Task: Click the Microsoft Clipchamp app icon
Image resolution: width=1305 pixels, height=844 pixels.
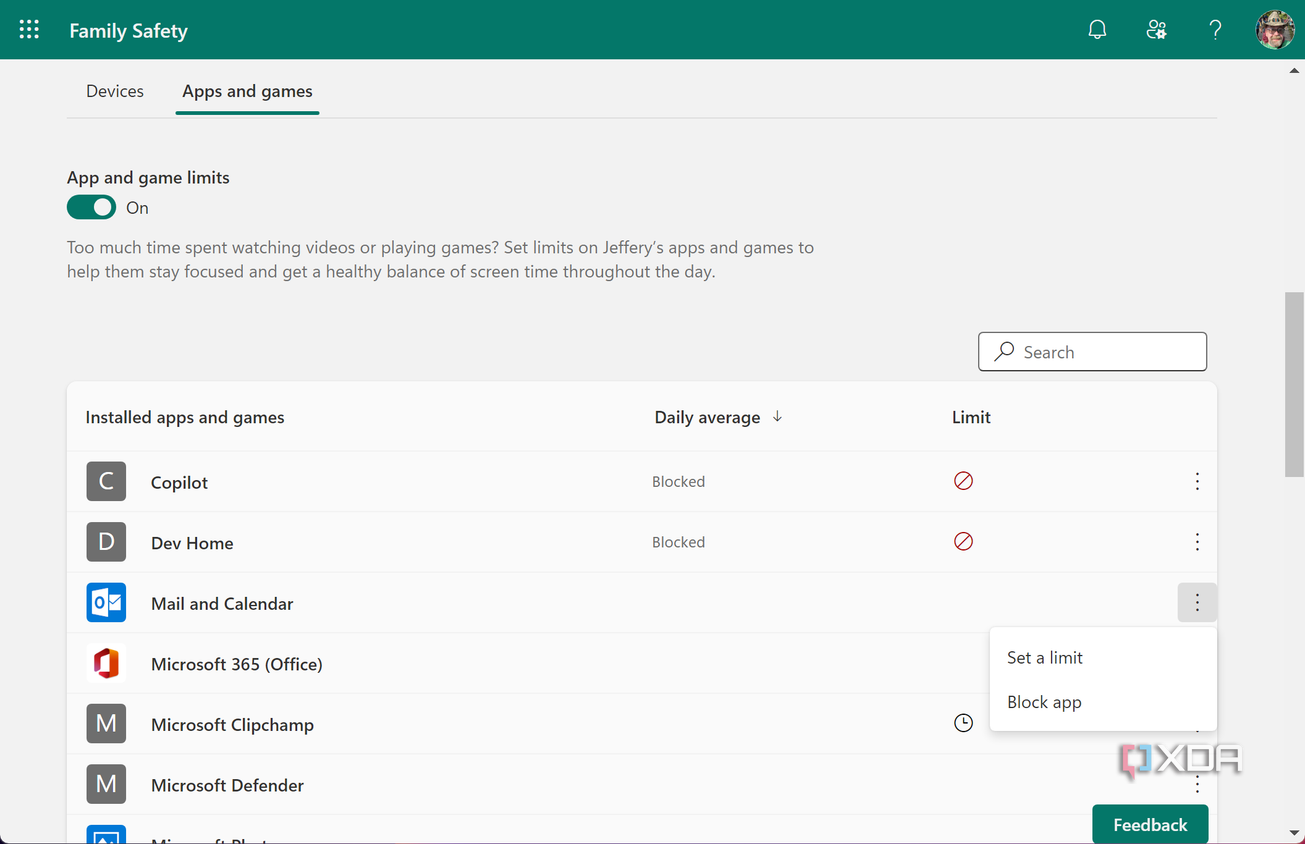Action: 106,724
